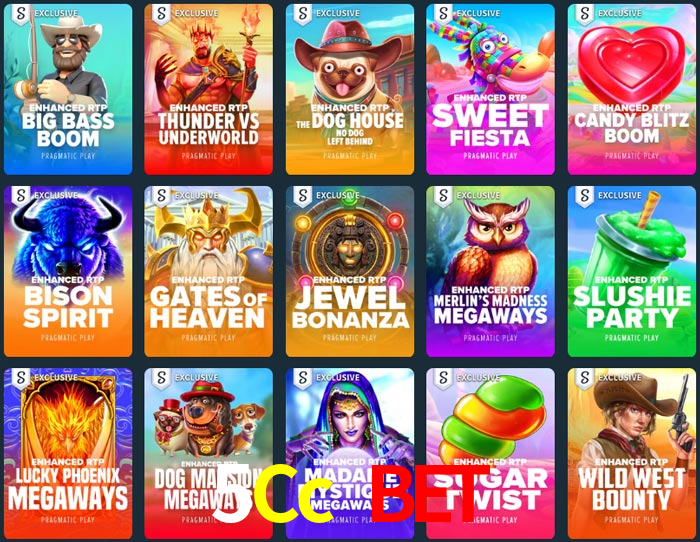Click the shield S icon on Bison Spirit
700x542 pixels.
pyautogui.click(x=21, y=196)
